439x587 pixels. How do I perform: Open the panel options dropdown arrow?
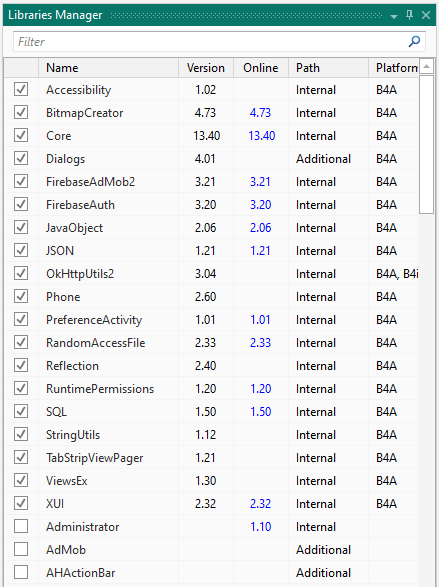[x=394, y=16]
